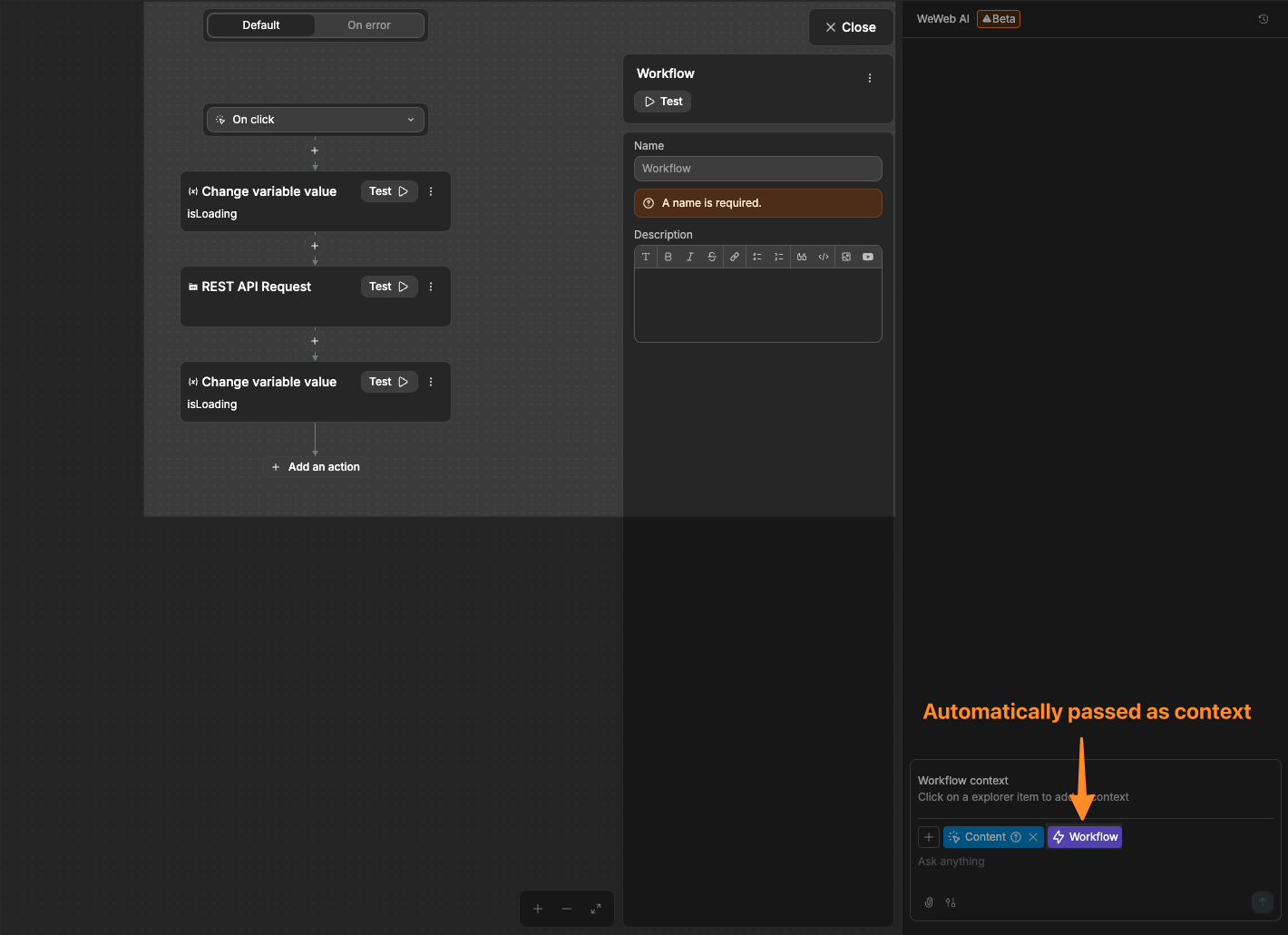Insert an image into the Description
Image resolution: width=1288 pixels, height=935 pixels.
846,257
